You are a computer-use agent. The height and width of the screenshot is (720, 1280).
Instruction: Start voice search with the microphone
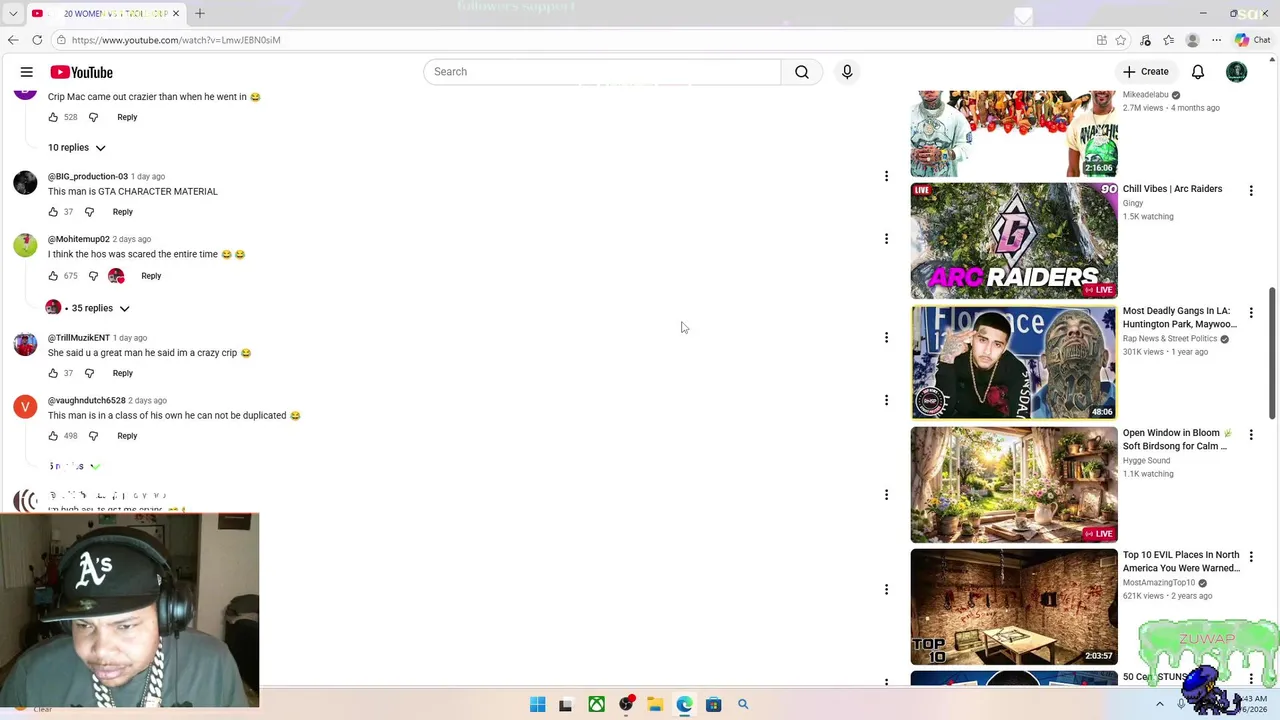coord(847,72)
